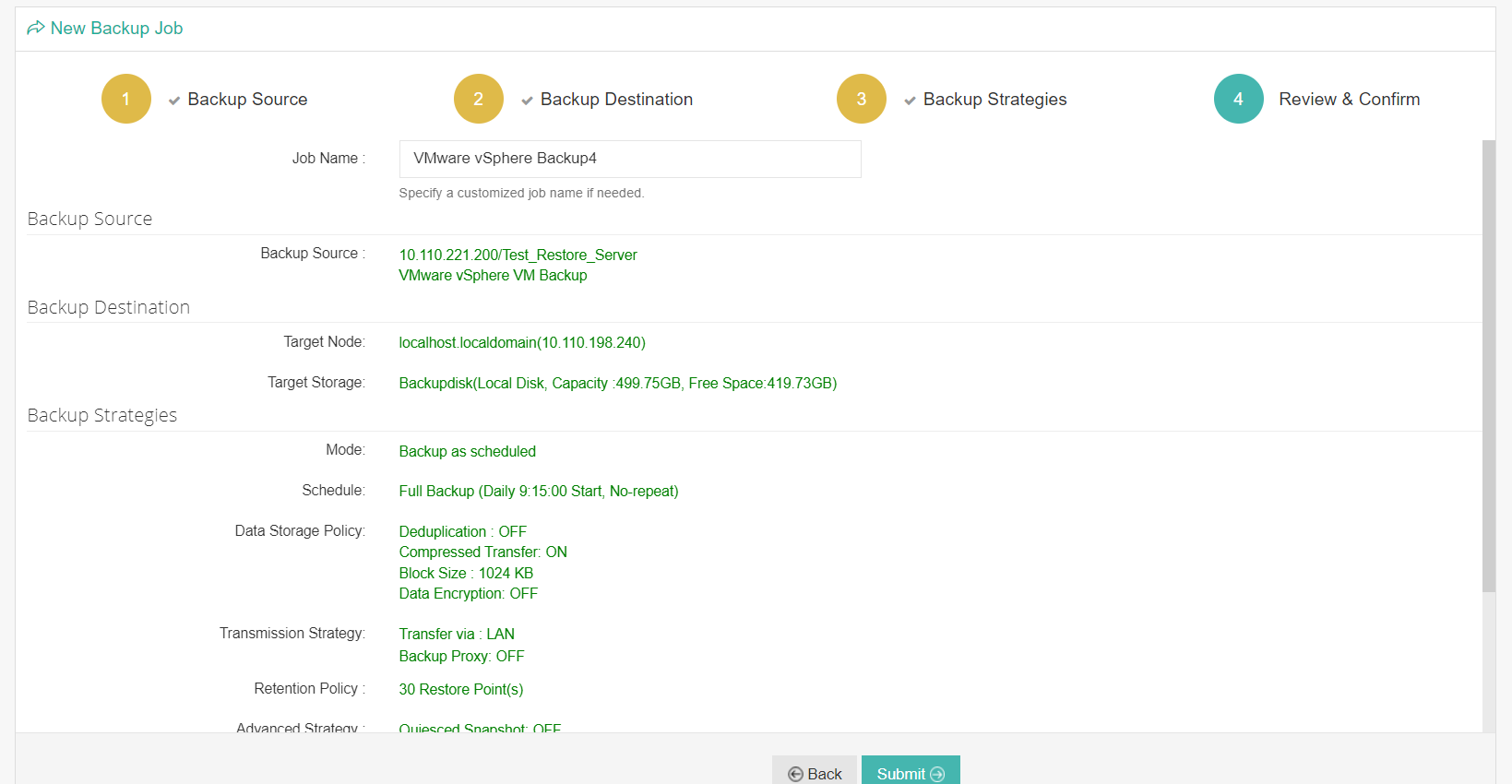
Task: Click the step 1 circle icon
Action: pyautogui.click(x=126, y=99)
